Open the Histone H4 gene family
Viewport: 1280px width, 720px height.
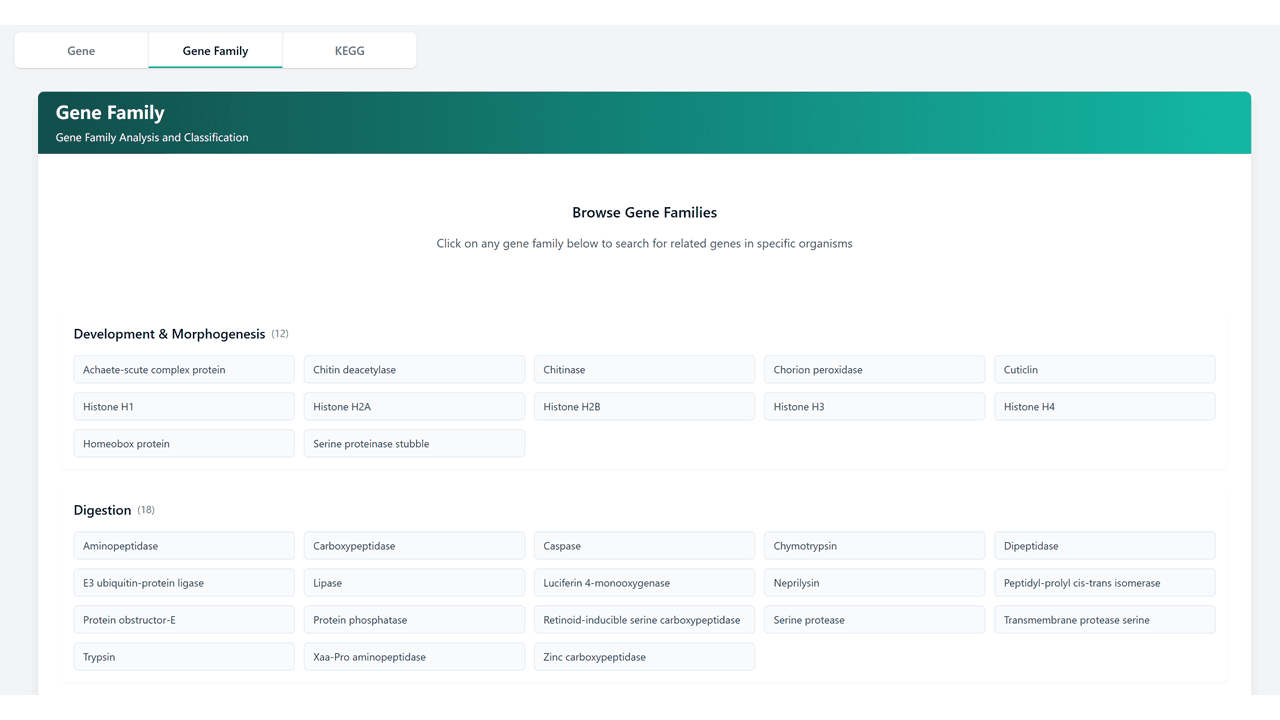(x=1104, y=407)
